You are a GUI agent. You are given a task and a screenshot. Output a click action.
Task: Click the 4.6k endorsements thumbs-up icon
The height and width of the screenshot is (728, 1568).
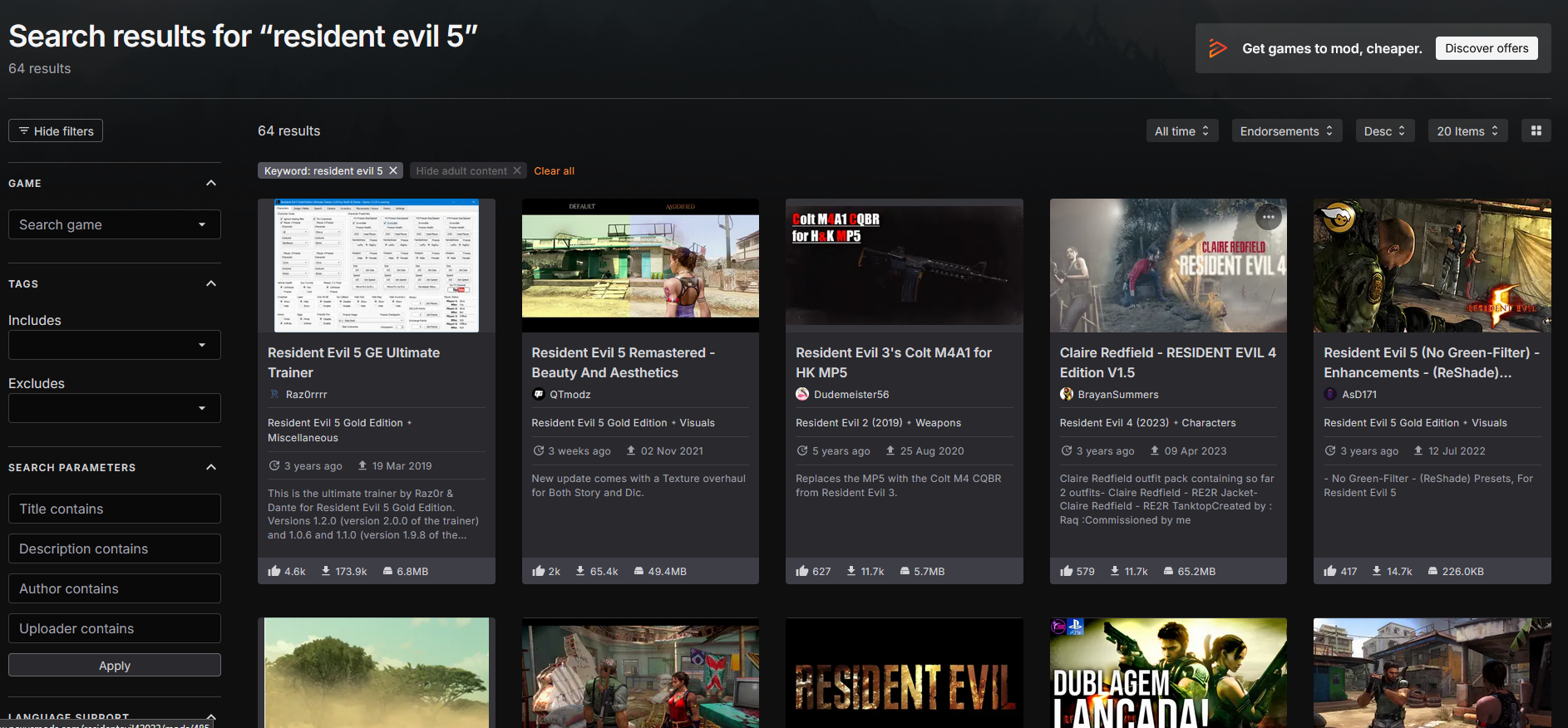tap(274, 571)
